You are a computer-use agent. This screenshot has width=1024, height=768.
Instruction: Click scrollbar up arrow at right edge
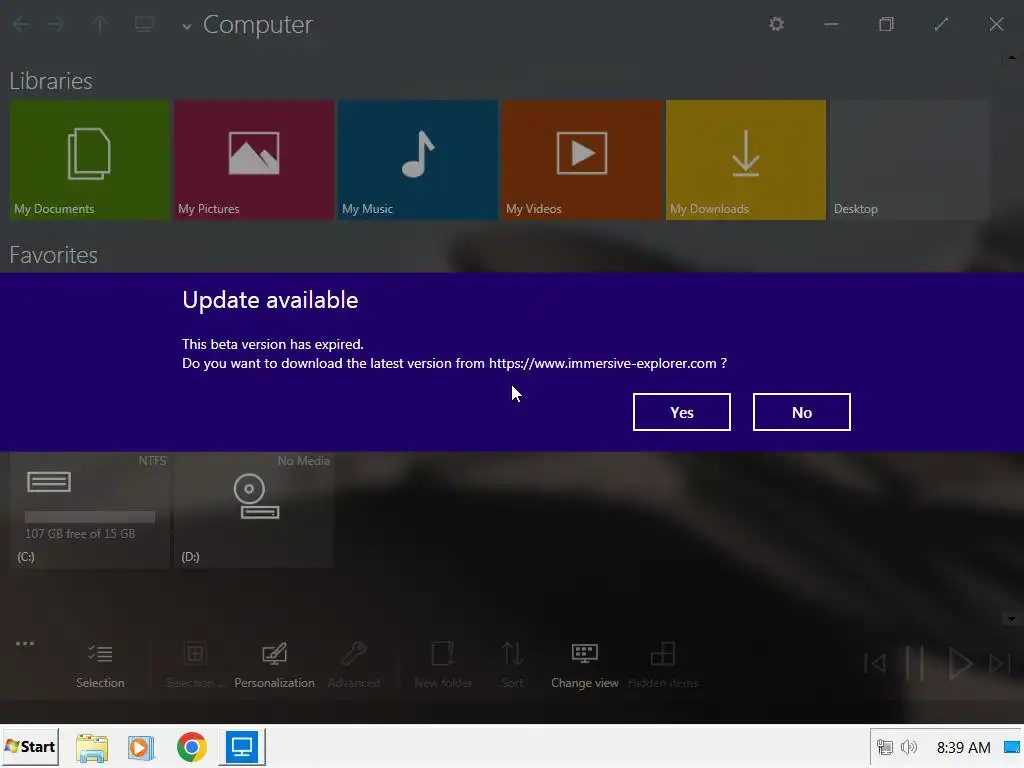coord(1012,57)
